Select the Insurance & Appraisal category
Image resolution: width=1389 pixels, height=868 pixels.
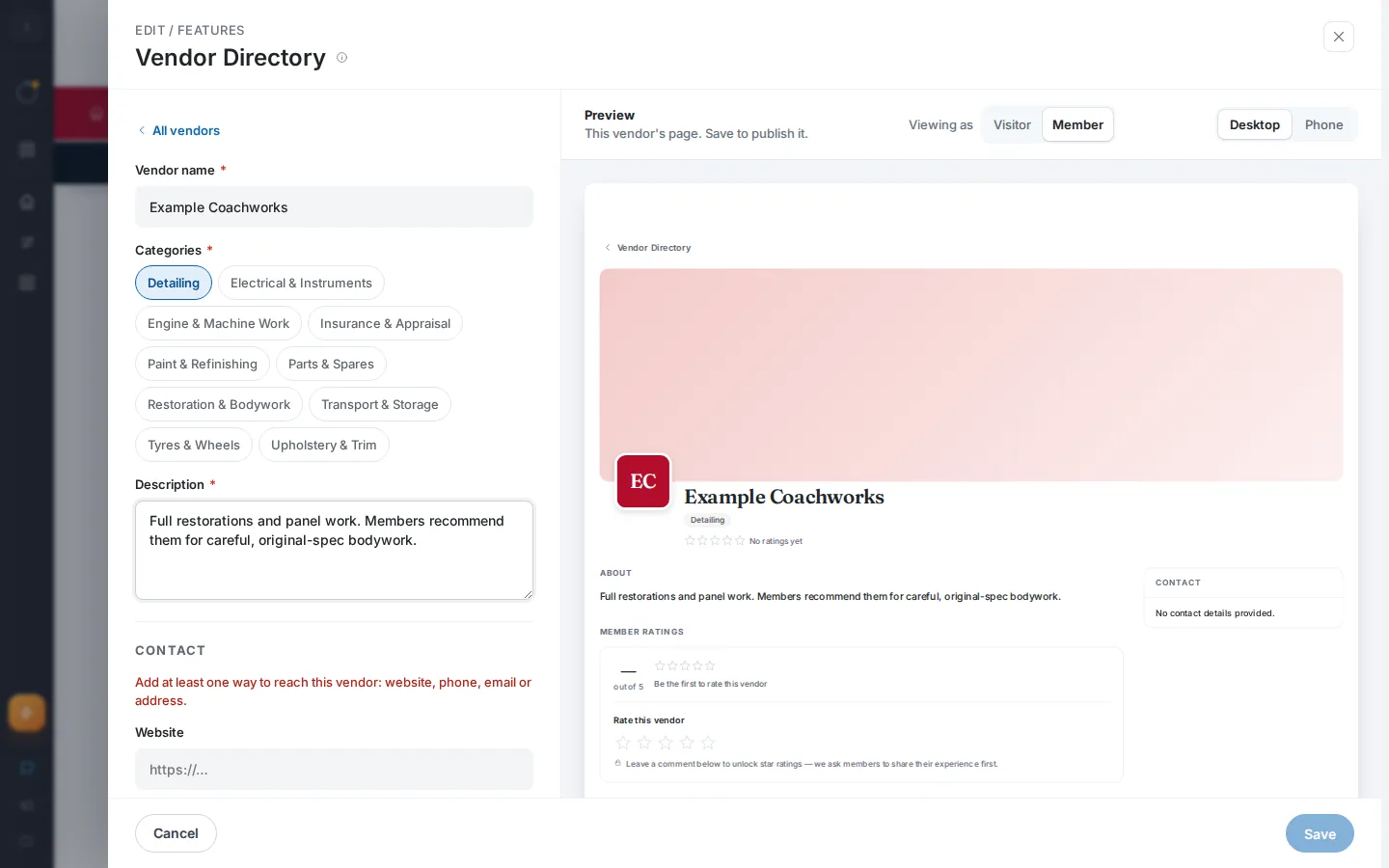[x=385, y=323]
